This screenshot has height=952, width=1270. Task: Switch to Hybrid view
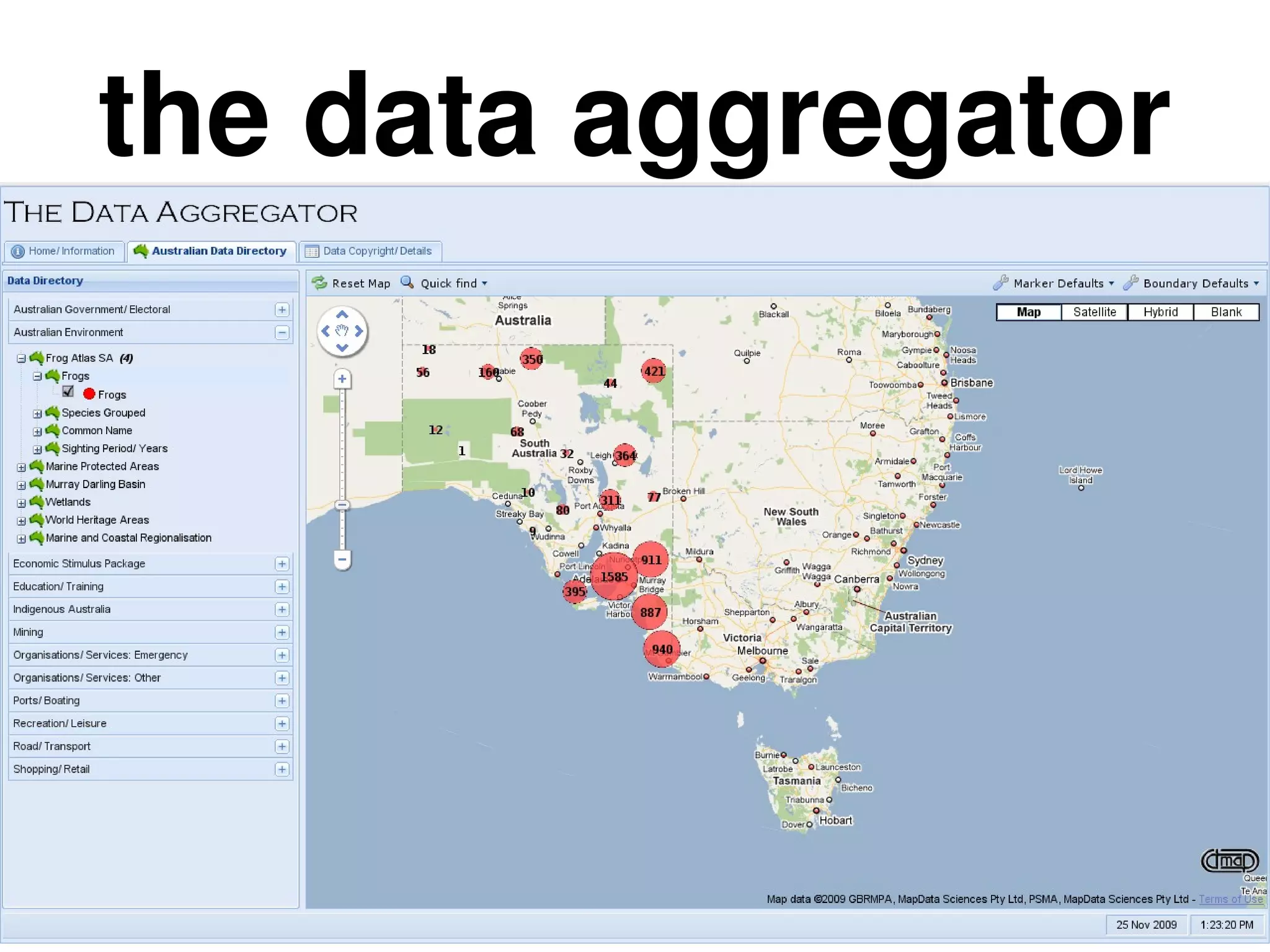[1160, 312]
